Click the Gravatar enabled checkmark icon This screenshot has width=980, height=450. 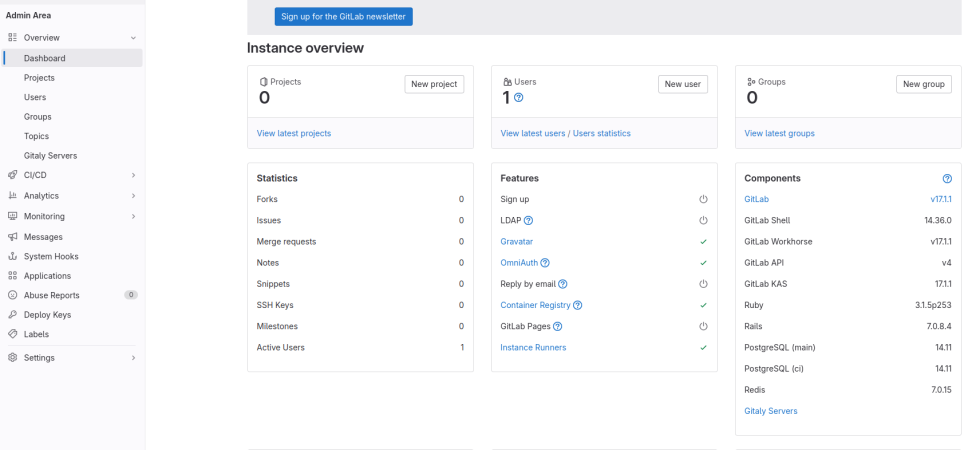[x=703, y=241]
